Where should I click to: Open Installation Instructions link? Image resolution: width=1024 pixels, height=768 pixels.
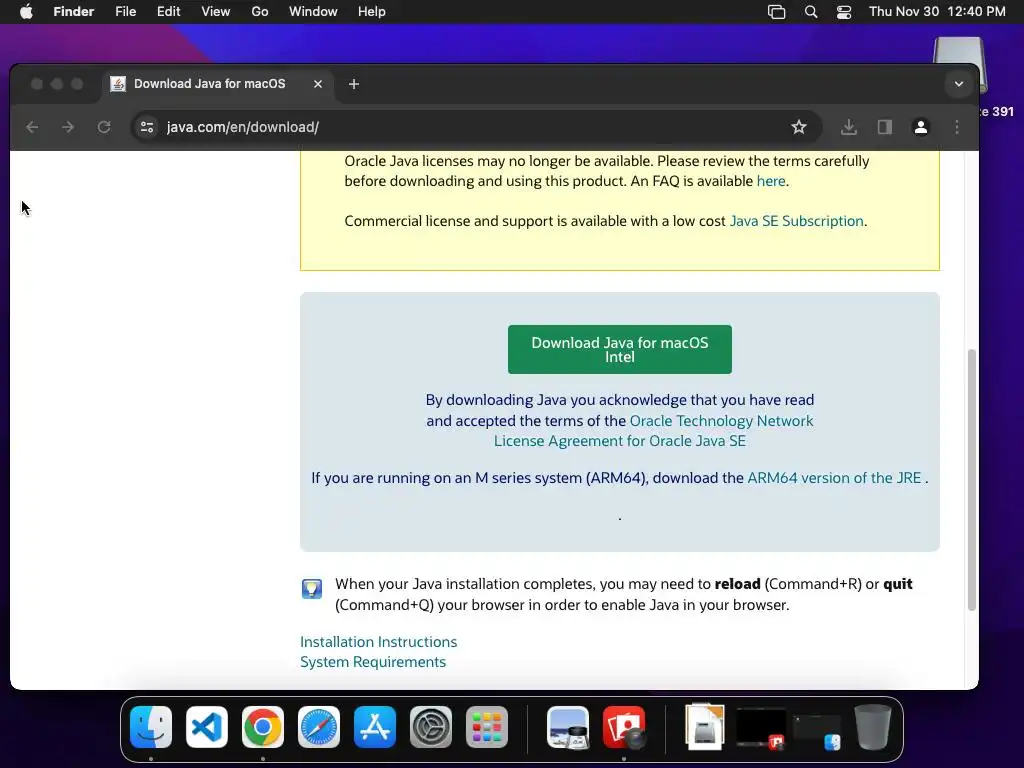(379, 642)
